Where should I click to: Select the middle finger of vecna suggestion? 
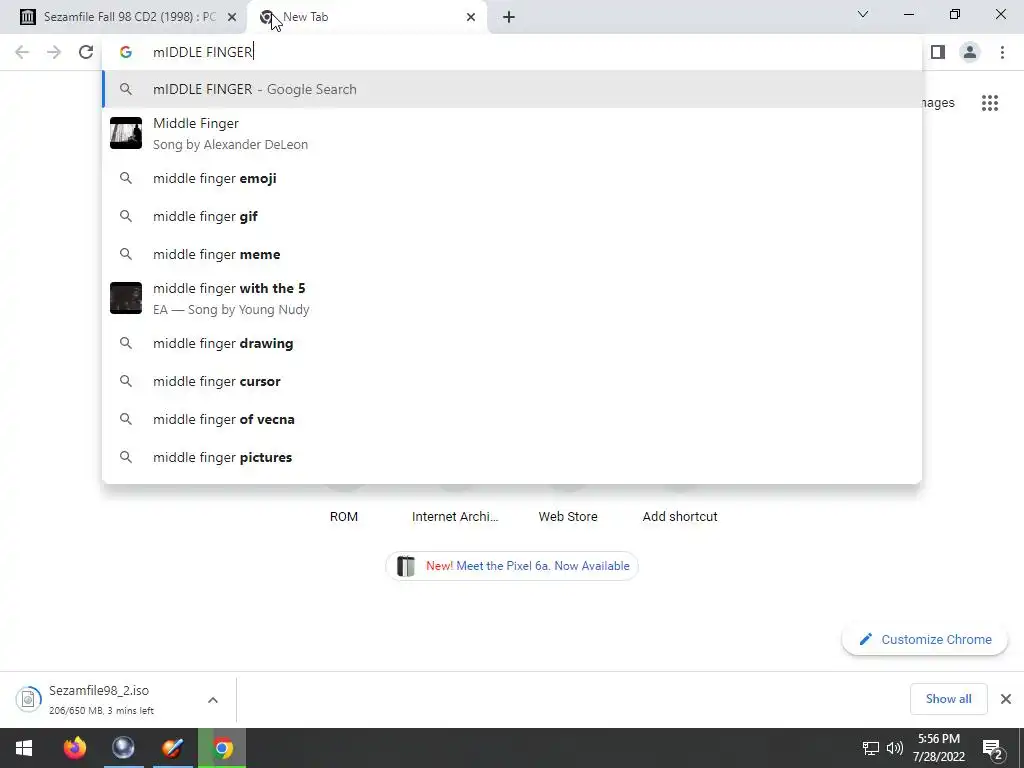point(512,419)
